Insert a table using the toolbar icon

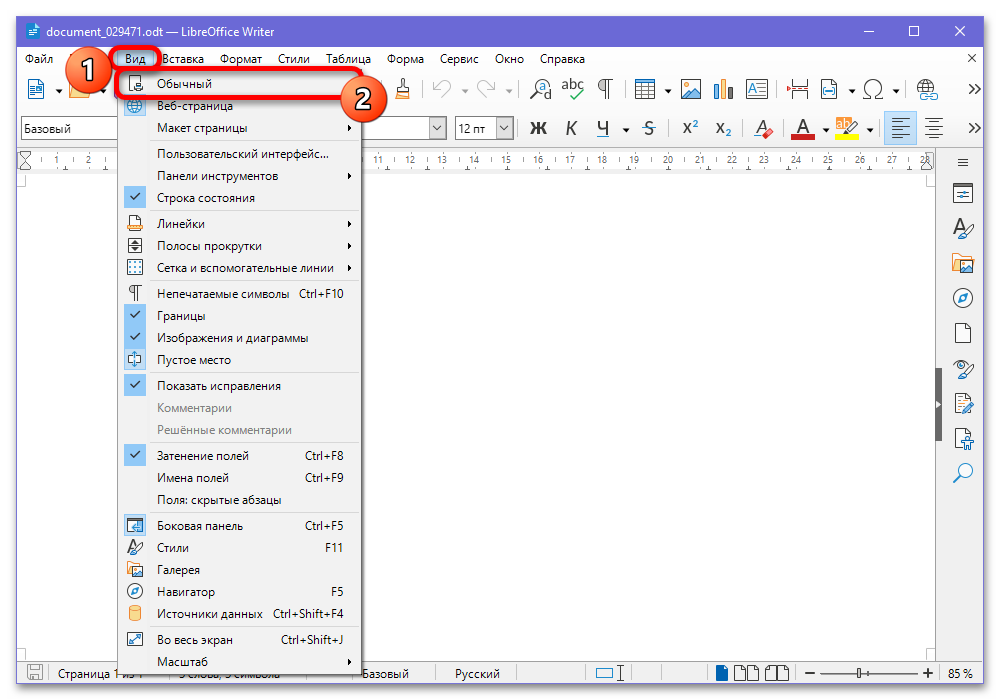point(645,89)
